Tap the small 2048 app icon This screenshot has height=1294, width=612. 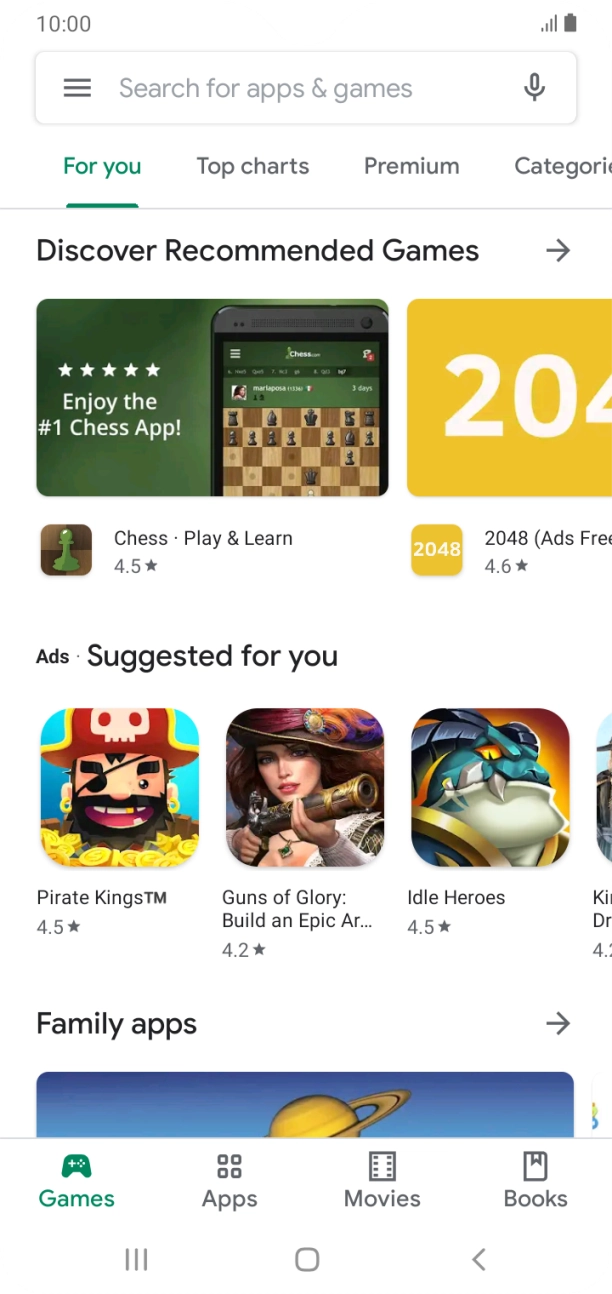[437, 550]
